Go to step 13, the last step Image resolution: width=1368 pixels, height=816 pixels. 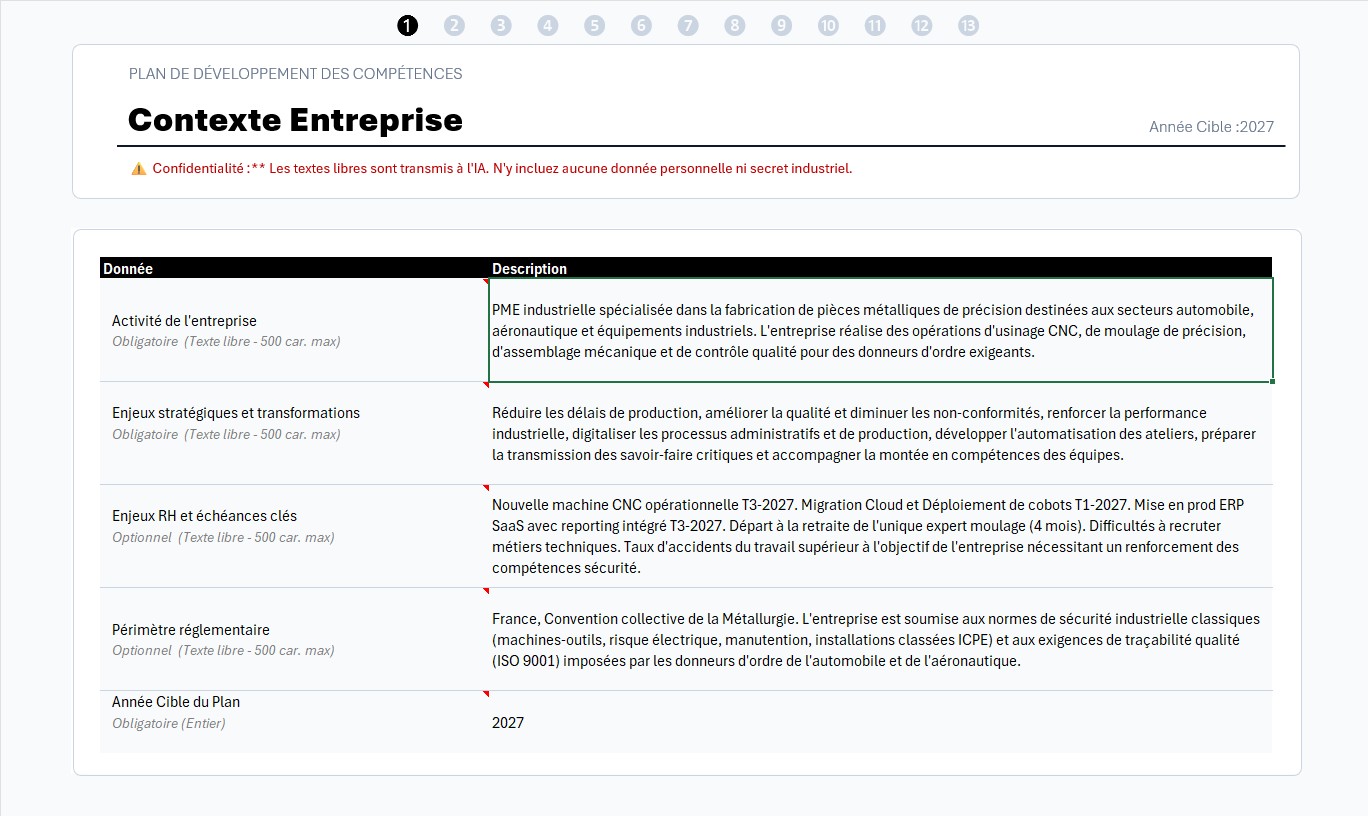pyautogui.click(x=968, y=26)
